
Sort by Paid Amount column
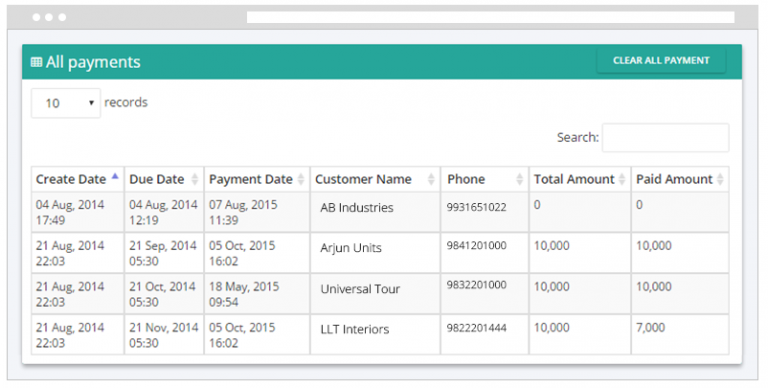coord(680,179)
